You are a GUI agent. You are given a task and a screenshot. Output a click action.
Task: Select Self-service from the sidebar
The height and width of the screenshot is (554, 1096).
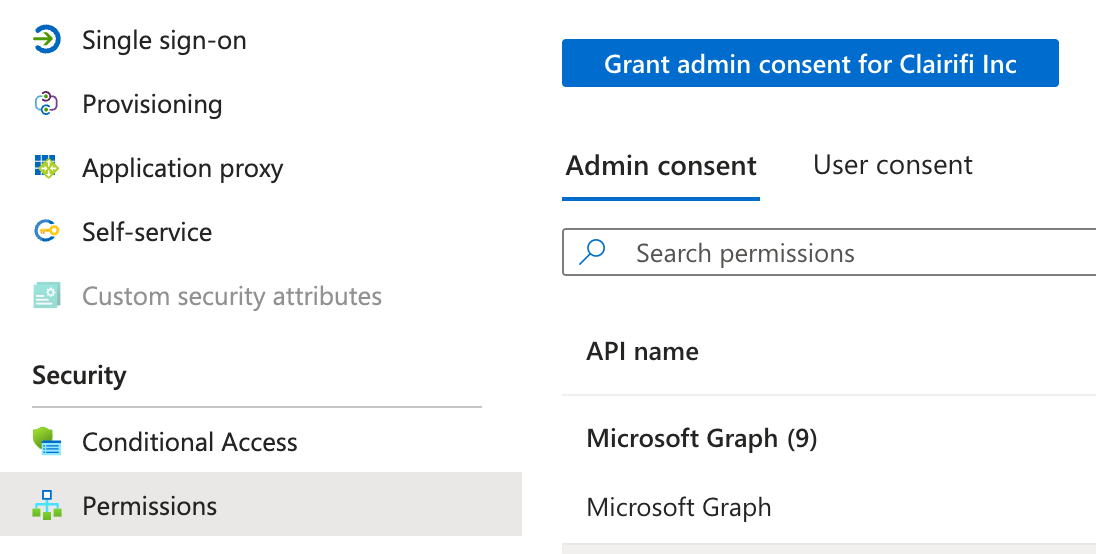[x=147, y=232]
